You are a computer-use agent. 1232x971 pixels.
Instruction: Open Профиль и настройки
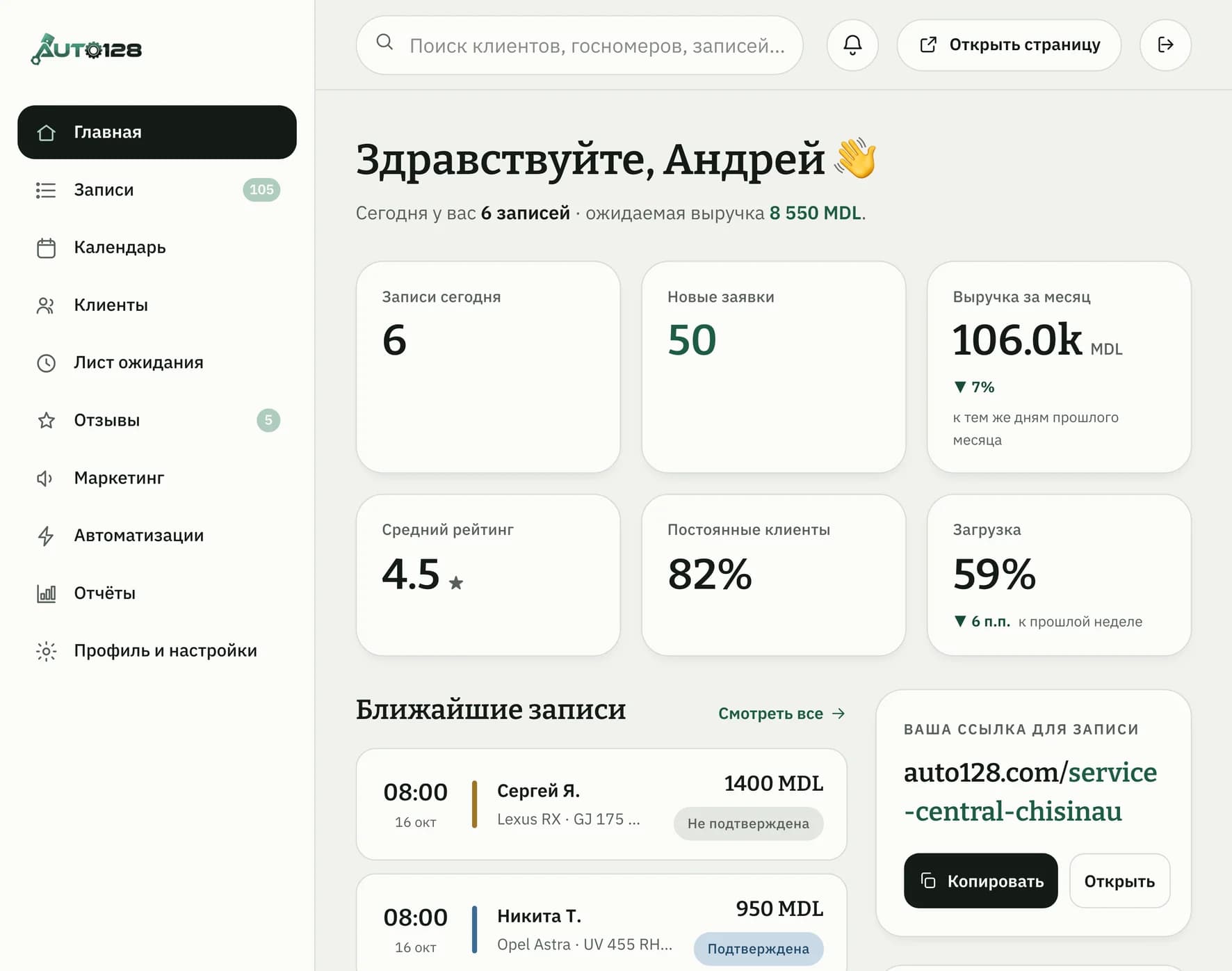(157, 651)
